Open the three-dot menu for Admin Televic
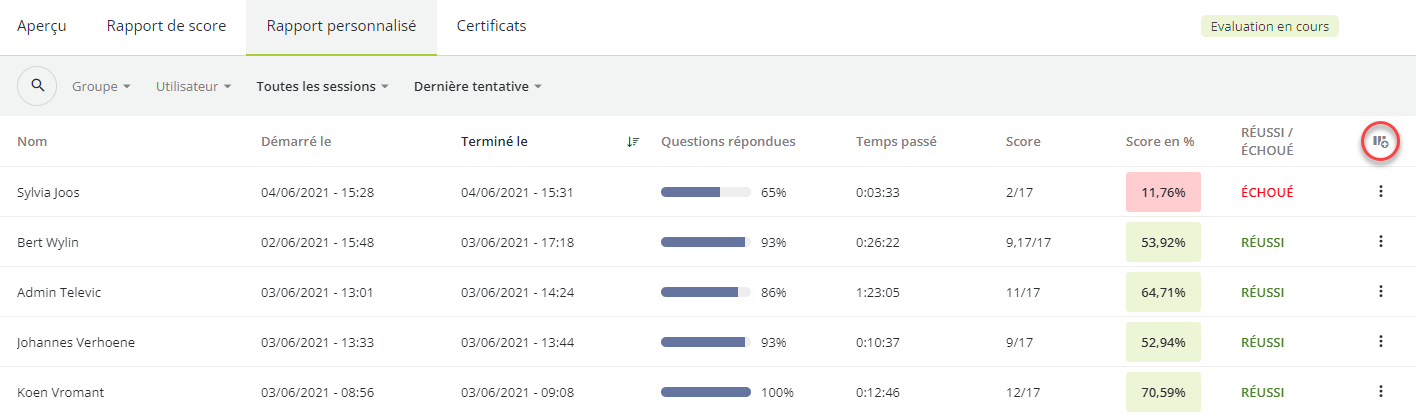This screenshot has height=416, width=1416. pyautogui.click(x=1381, y=291)
